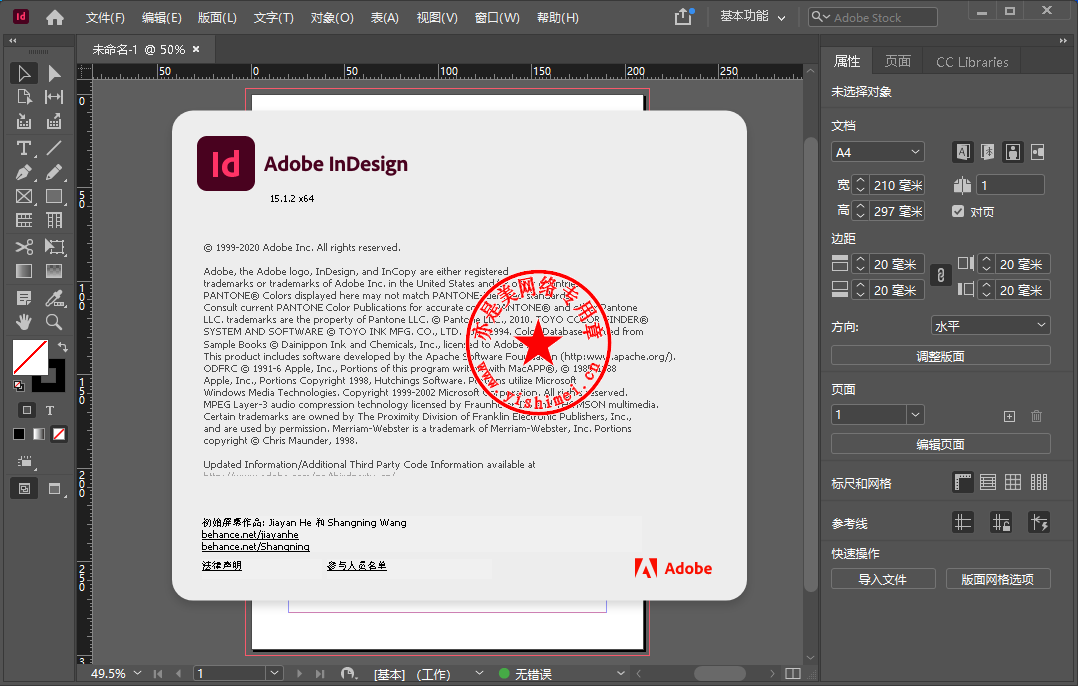
Task: Select the Pencil tool
Action: pos(54,172)
